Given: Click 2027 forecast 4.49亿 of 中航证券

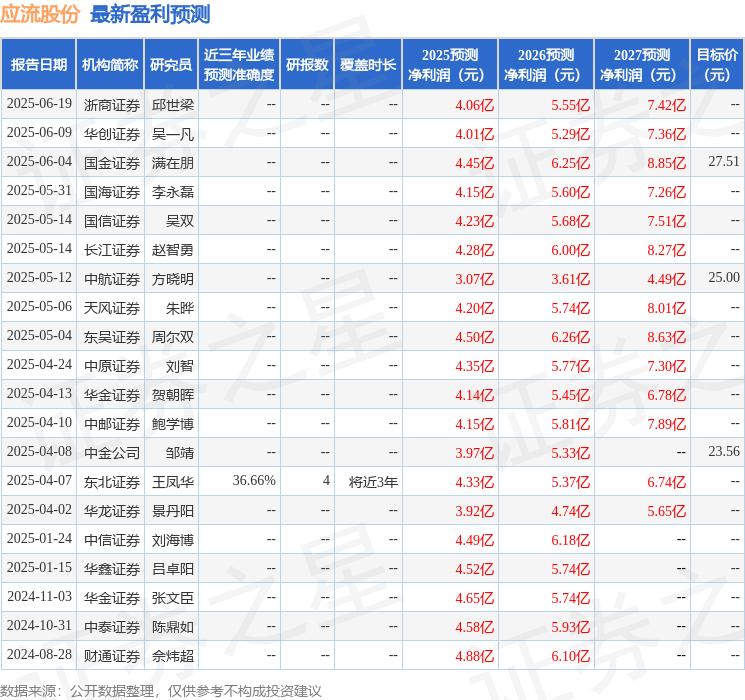Looking at the screenshot, I should click(x=667, y=279).
